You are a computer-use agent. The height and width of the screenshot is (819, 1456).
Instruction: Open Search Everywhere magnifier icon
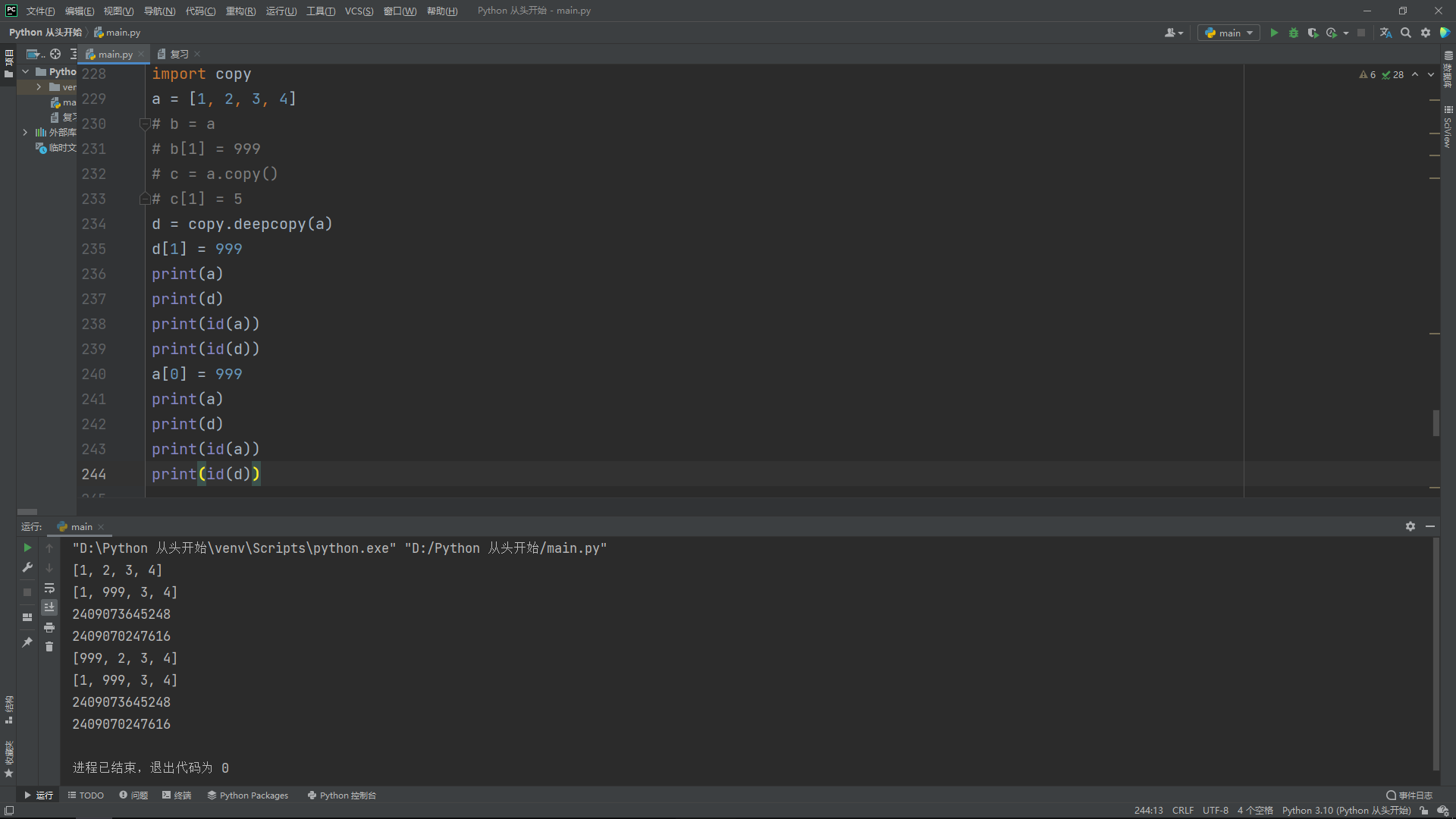(x=1406, y=33)
